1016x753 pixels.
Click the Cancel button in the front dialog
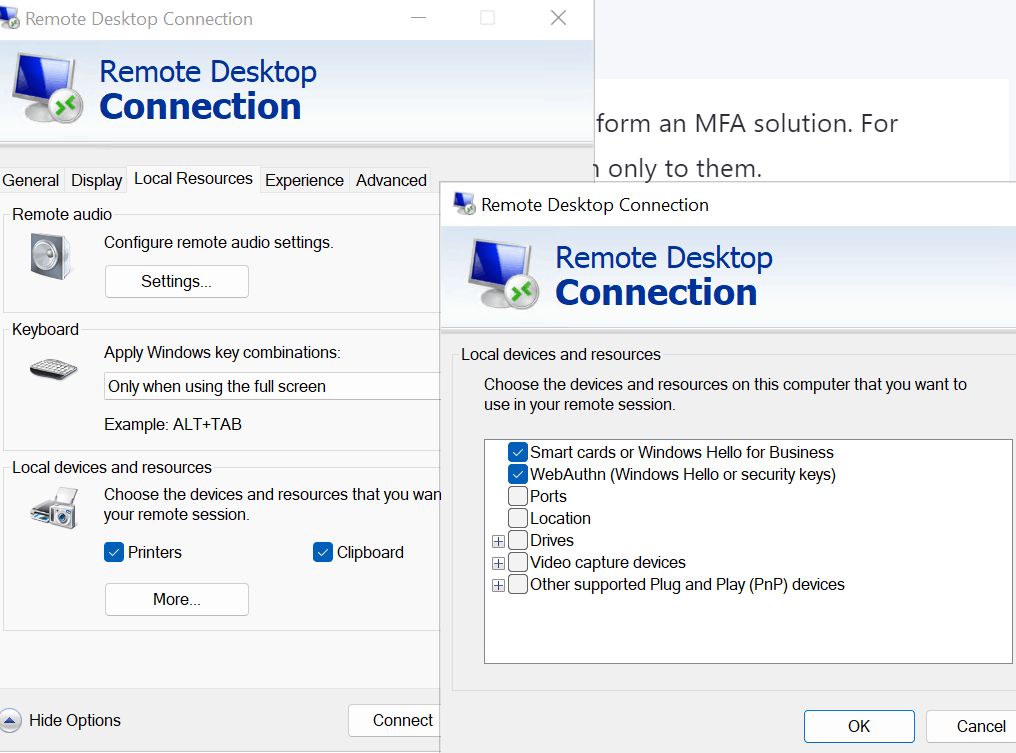pos(971,726)
